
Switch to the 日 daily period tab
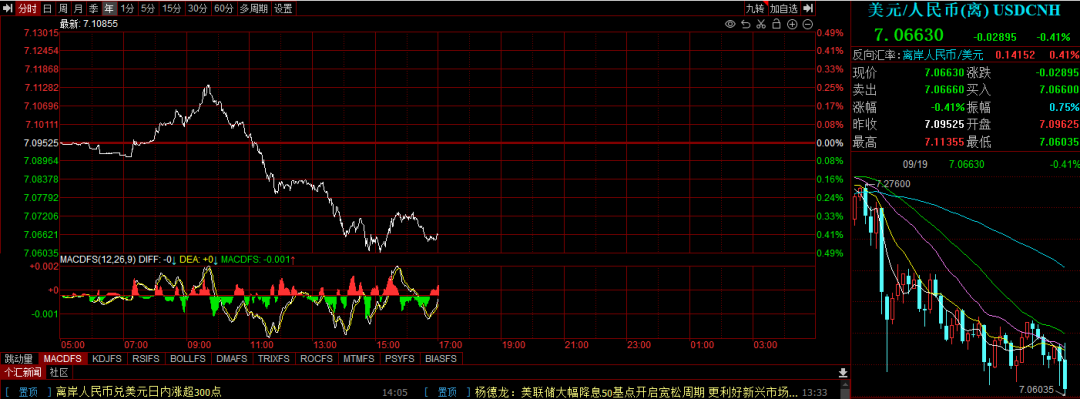[x=48, y=8]
